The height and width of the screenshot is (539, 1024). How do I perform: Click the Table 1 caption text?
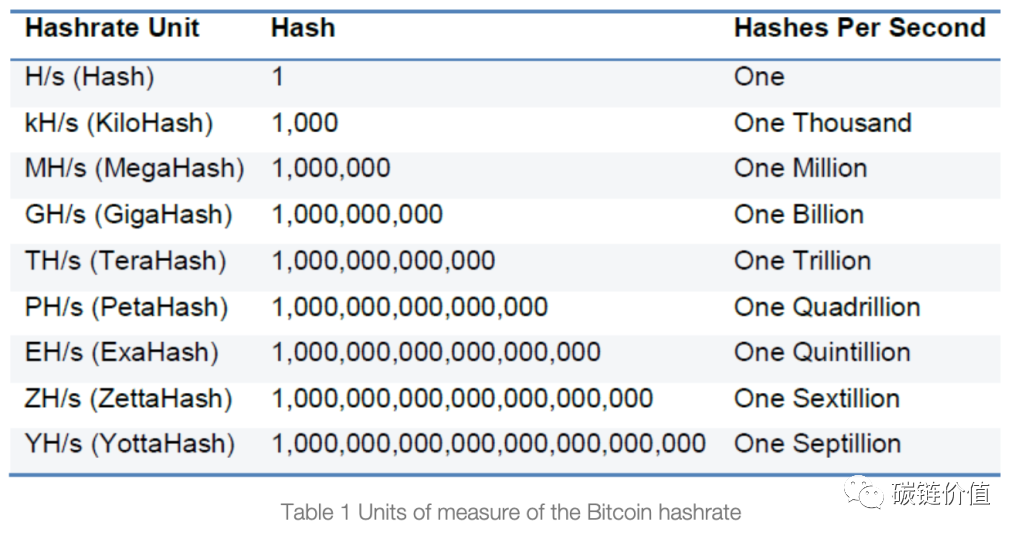click(x=511, y=513)
